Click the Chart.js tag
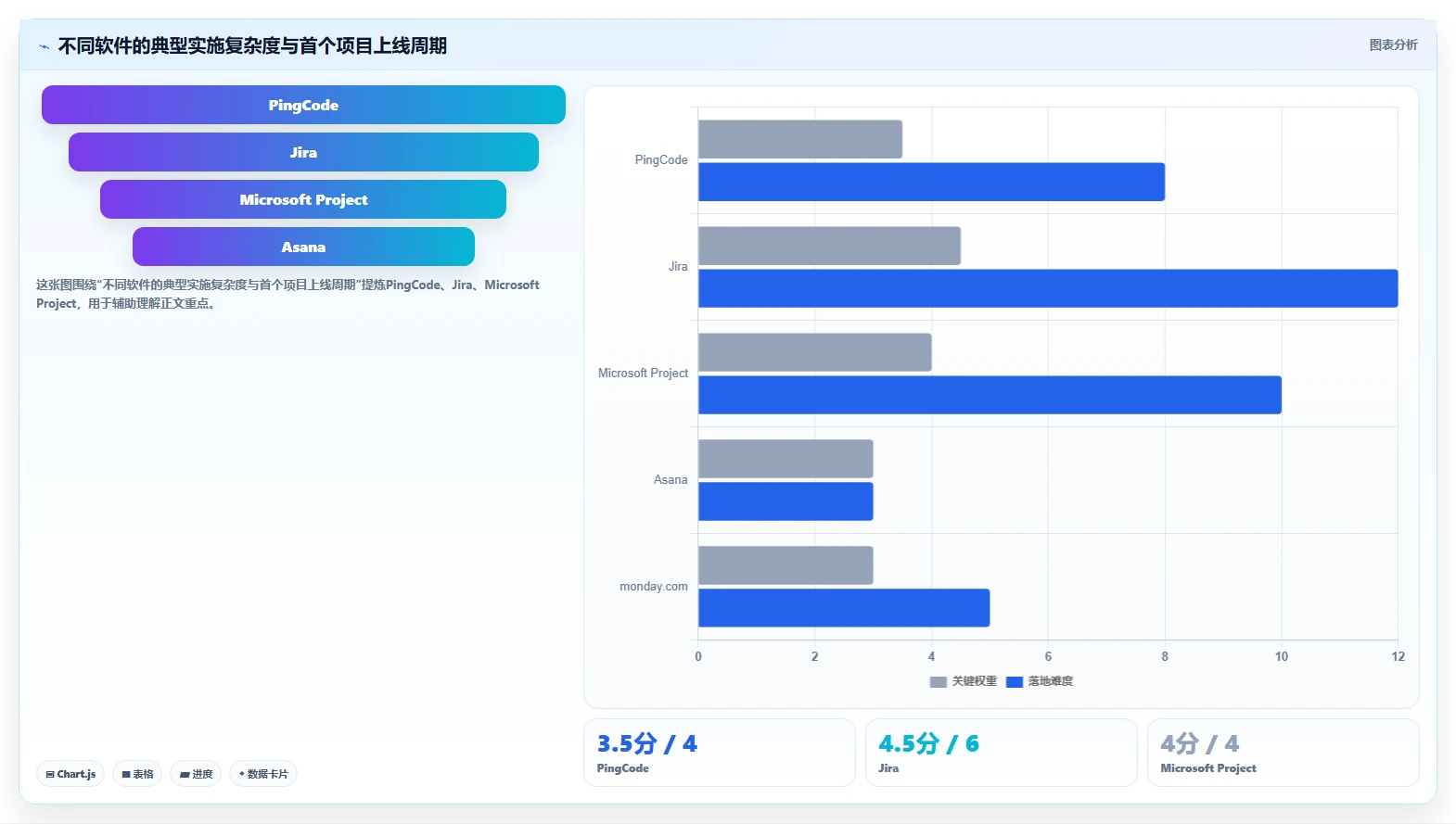Viewport: 1456px width, 824px height. tap(70, 774)
